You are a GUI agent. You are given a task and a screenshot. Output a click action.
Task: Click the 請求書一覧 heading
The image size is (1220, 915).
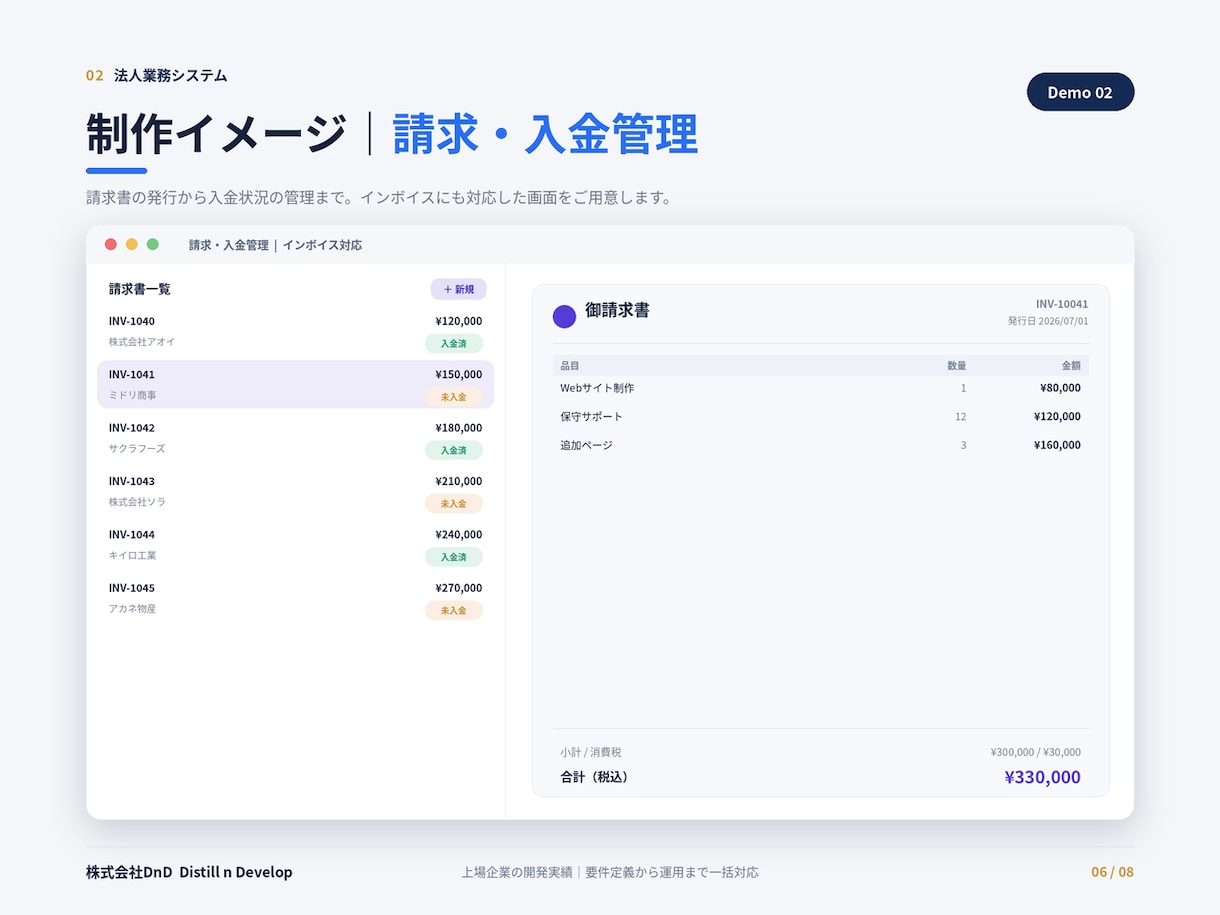pos(140,289)
